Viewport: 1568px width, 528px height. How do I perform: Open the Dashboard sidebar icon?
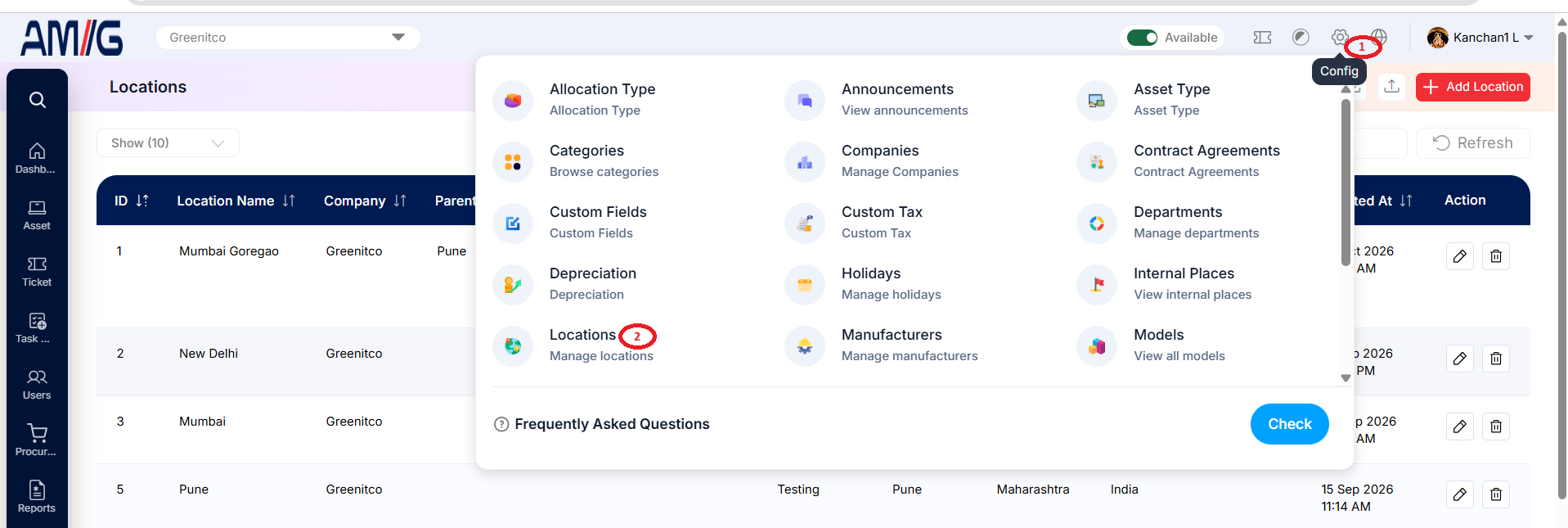click(37, 158)
